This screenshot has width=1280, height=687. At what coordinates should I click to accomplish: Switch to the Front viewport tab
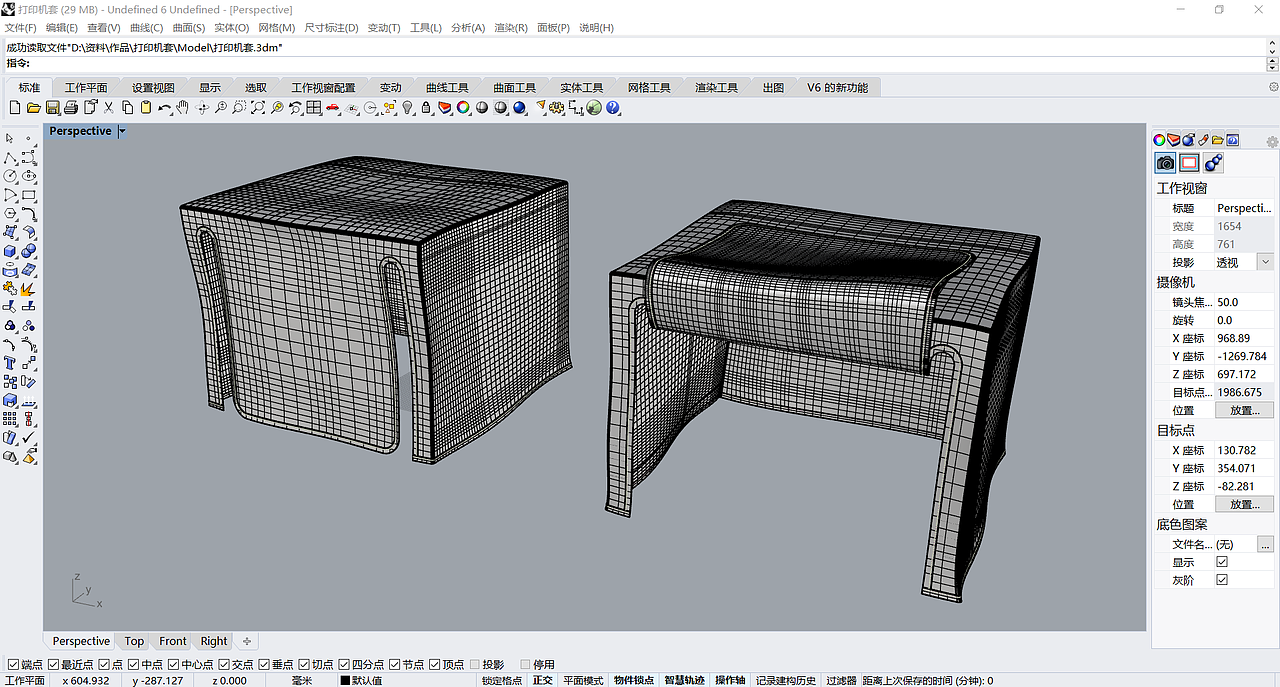click(172, 642)
